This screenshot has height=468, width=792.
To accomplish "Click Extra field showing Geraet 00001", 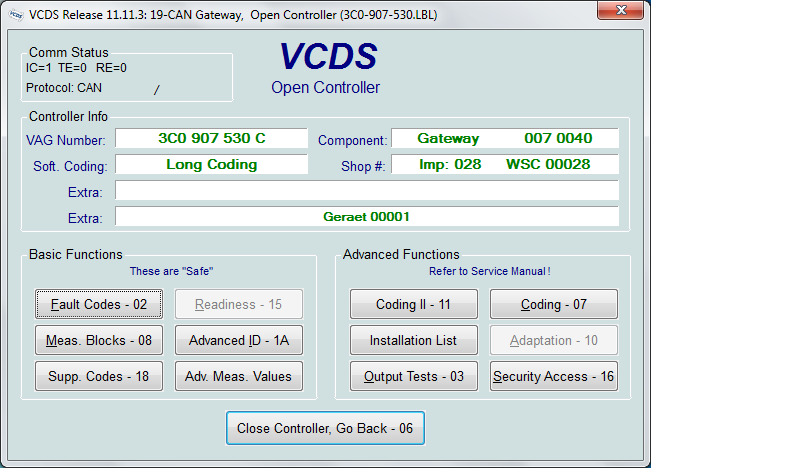I will coord(366,217).
